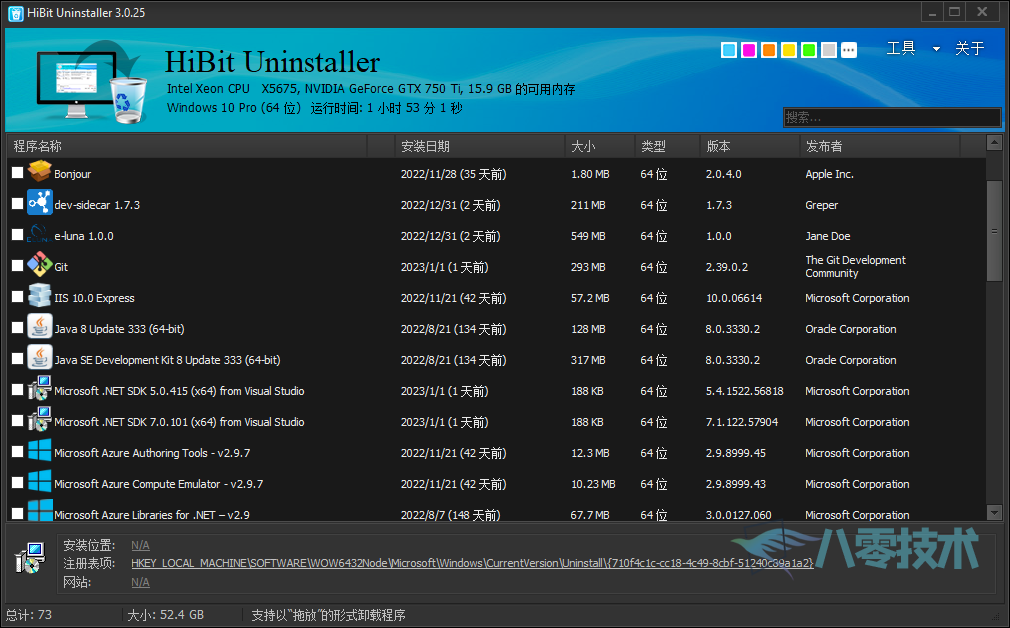Screen dimensions: 1010x628
Task: Click the N/A link beside 安装位置
Action: [140, 545]
